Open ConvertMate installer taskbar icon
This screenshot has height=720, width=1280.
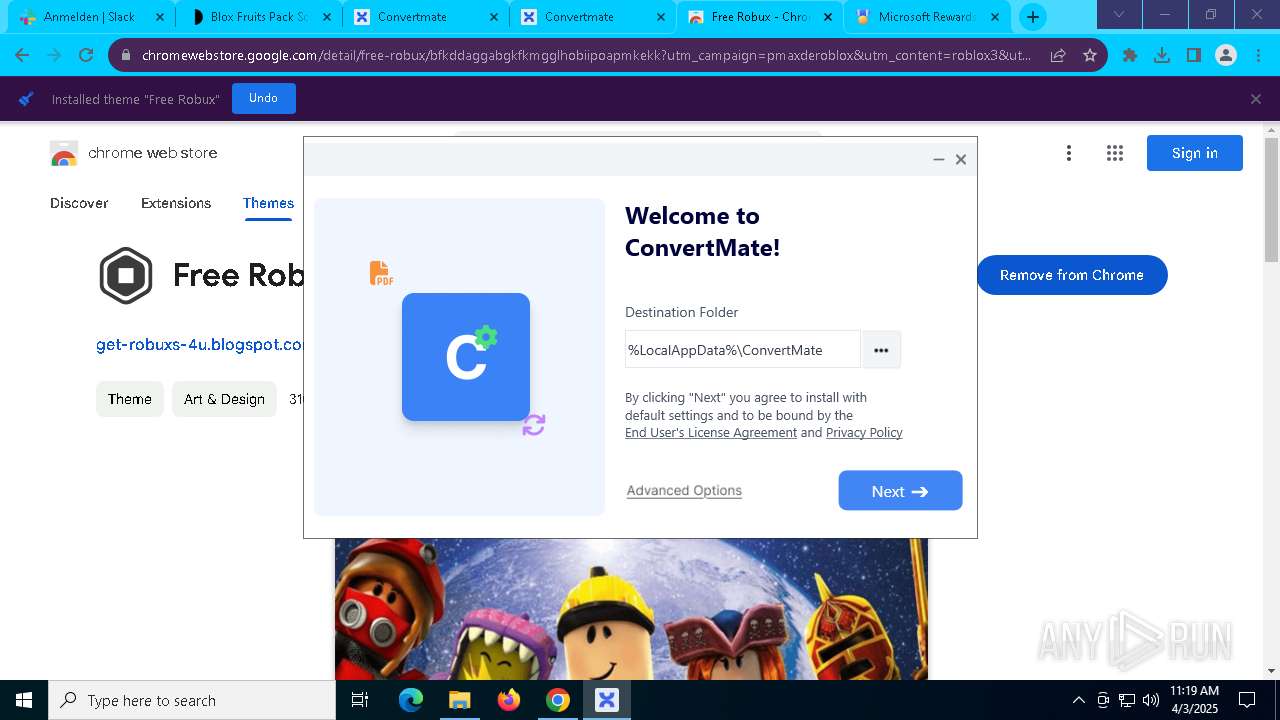click(x=607, y=700)
